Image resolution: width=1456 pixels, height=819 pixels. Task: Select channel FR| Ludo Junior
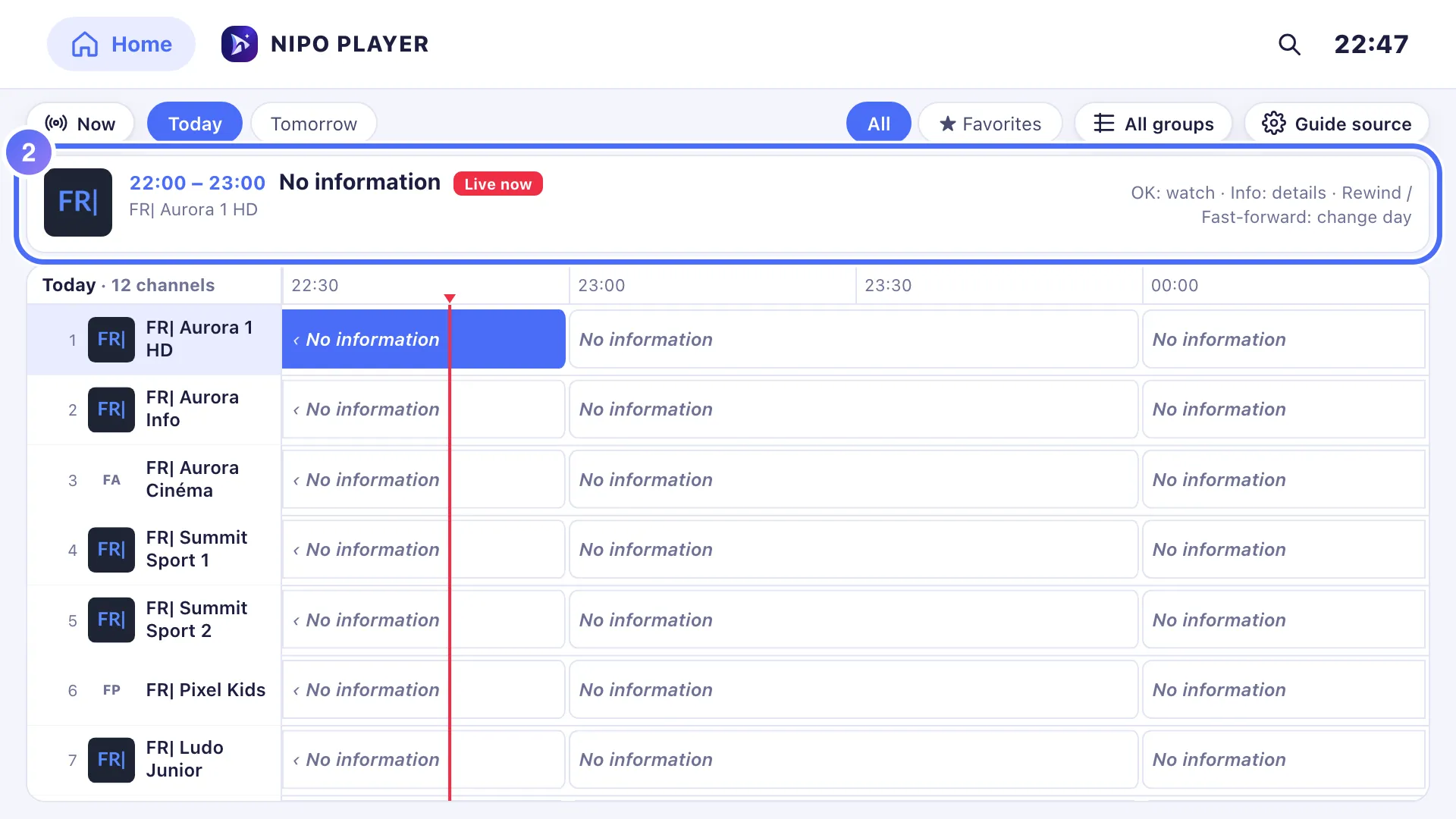[x=155, y=759]
